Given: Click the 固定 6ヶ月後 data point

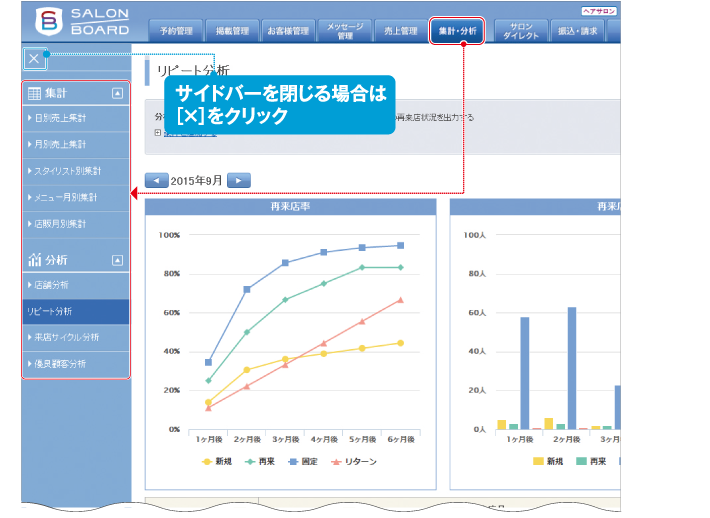Looking at the screenshot, I should coord(400,245).
